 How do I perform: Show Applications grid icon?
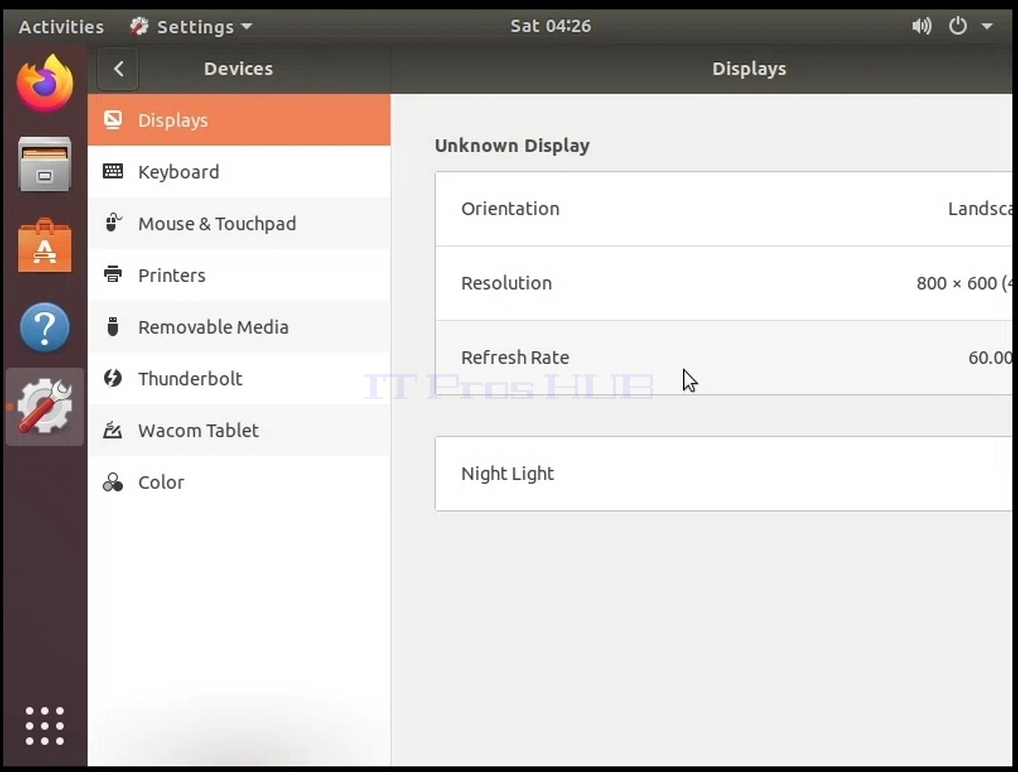45,725
